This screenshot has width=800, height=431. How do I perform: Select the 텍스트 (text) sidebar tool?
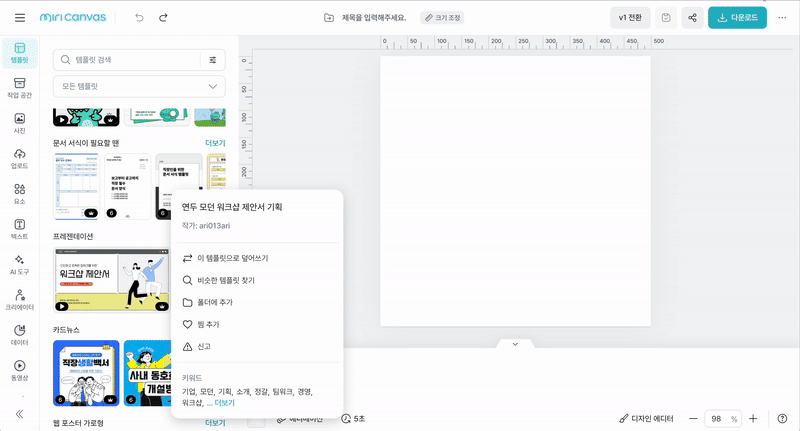pos(19,229)
